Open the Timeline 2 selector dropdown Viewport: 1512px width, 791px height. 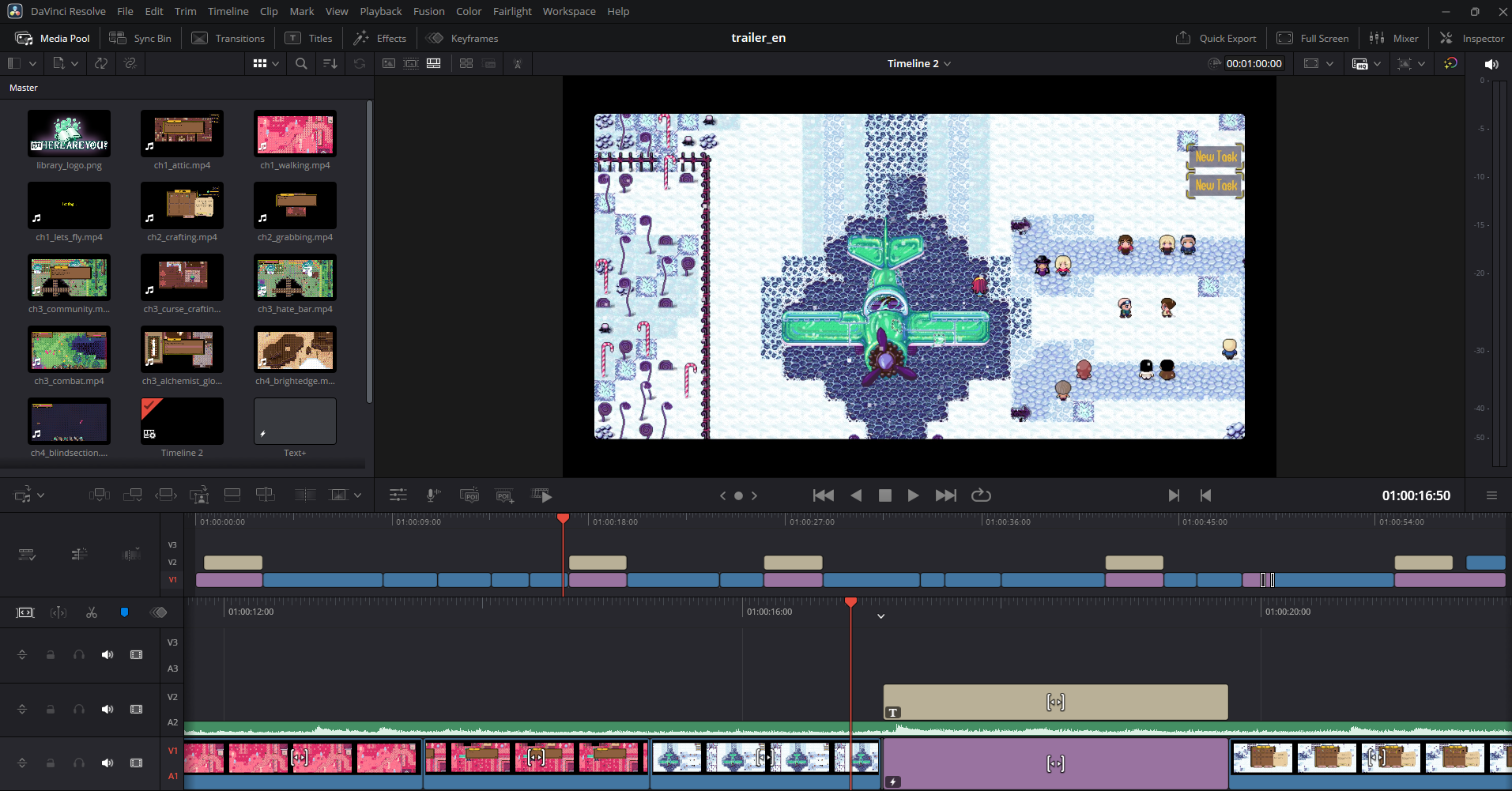(918, 63)
